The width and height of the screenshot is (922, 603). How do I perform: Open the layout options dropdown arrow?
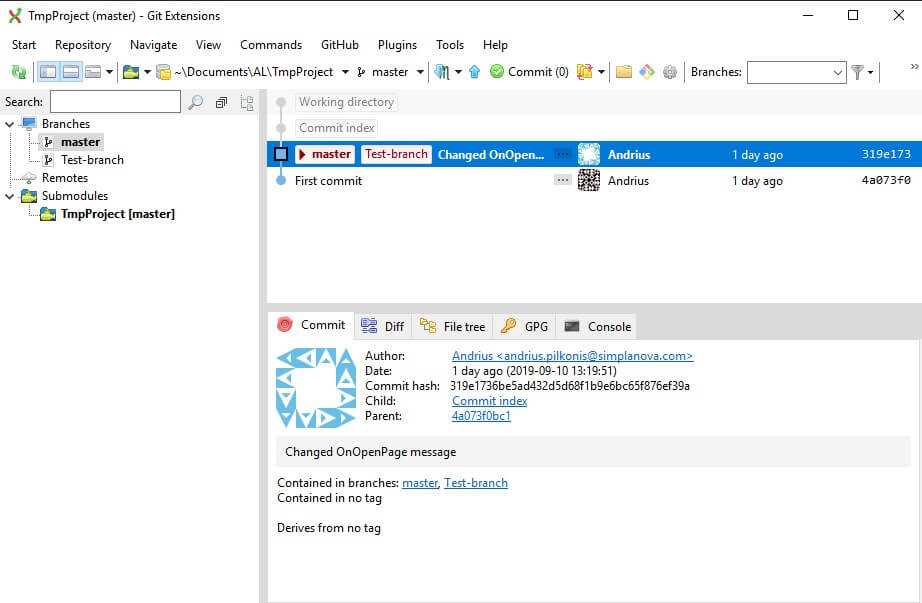coord(109,72)
